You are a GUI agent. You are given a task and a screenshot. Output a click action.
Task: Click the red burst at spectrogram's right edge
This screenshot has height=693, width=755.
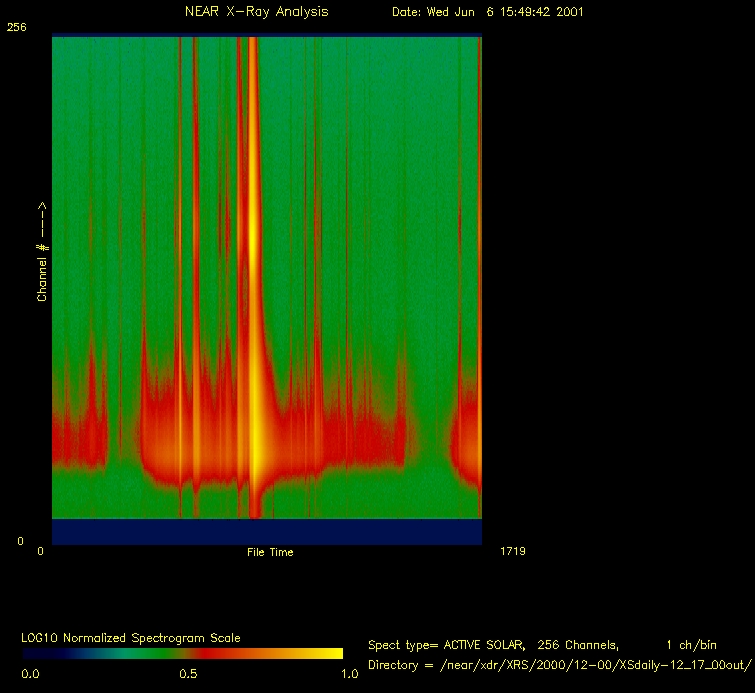click(x=468, y=440)
